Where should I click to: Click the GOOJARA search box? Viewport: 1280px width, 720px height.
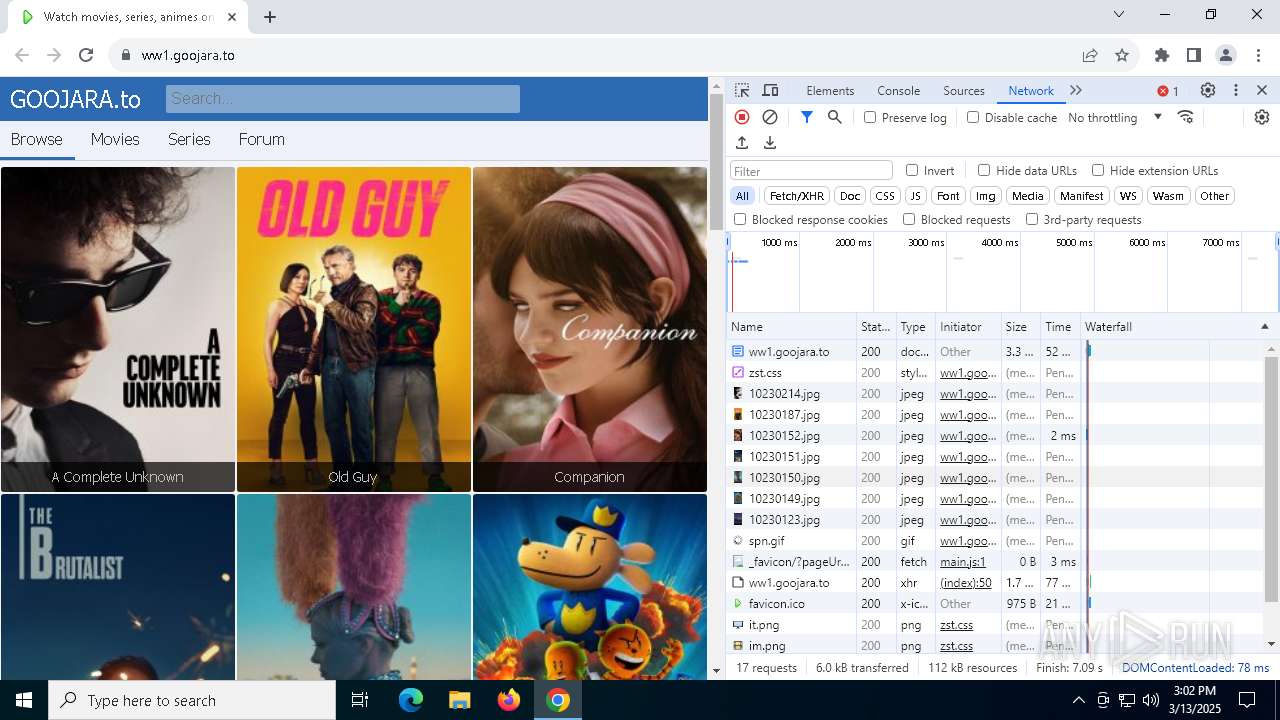343,98
